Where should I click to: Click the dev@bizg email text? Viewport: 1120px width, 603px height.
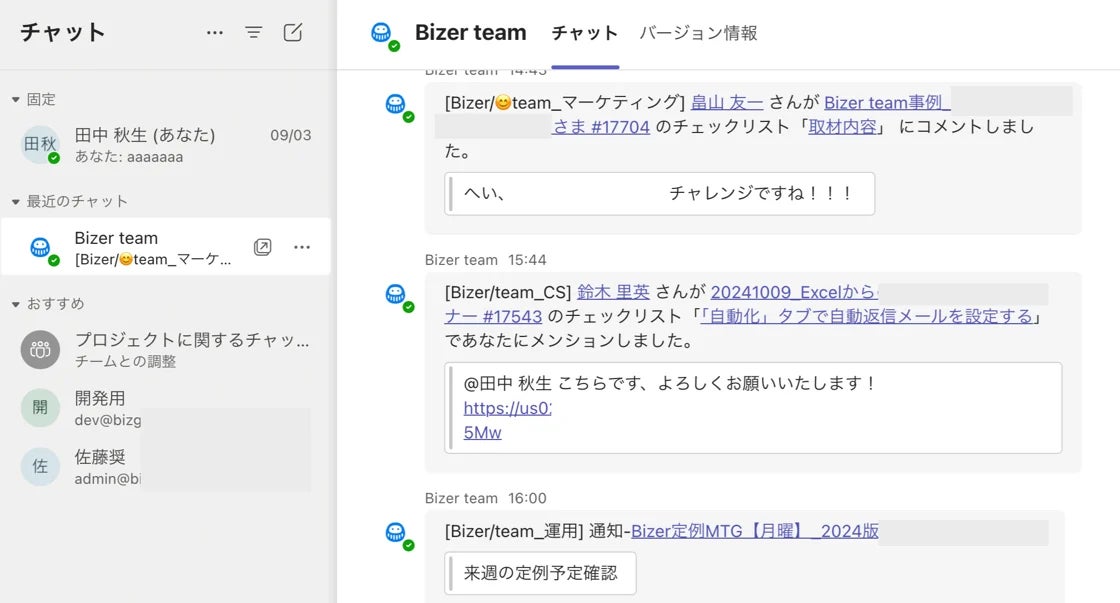click(x=108, y=420)
